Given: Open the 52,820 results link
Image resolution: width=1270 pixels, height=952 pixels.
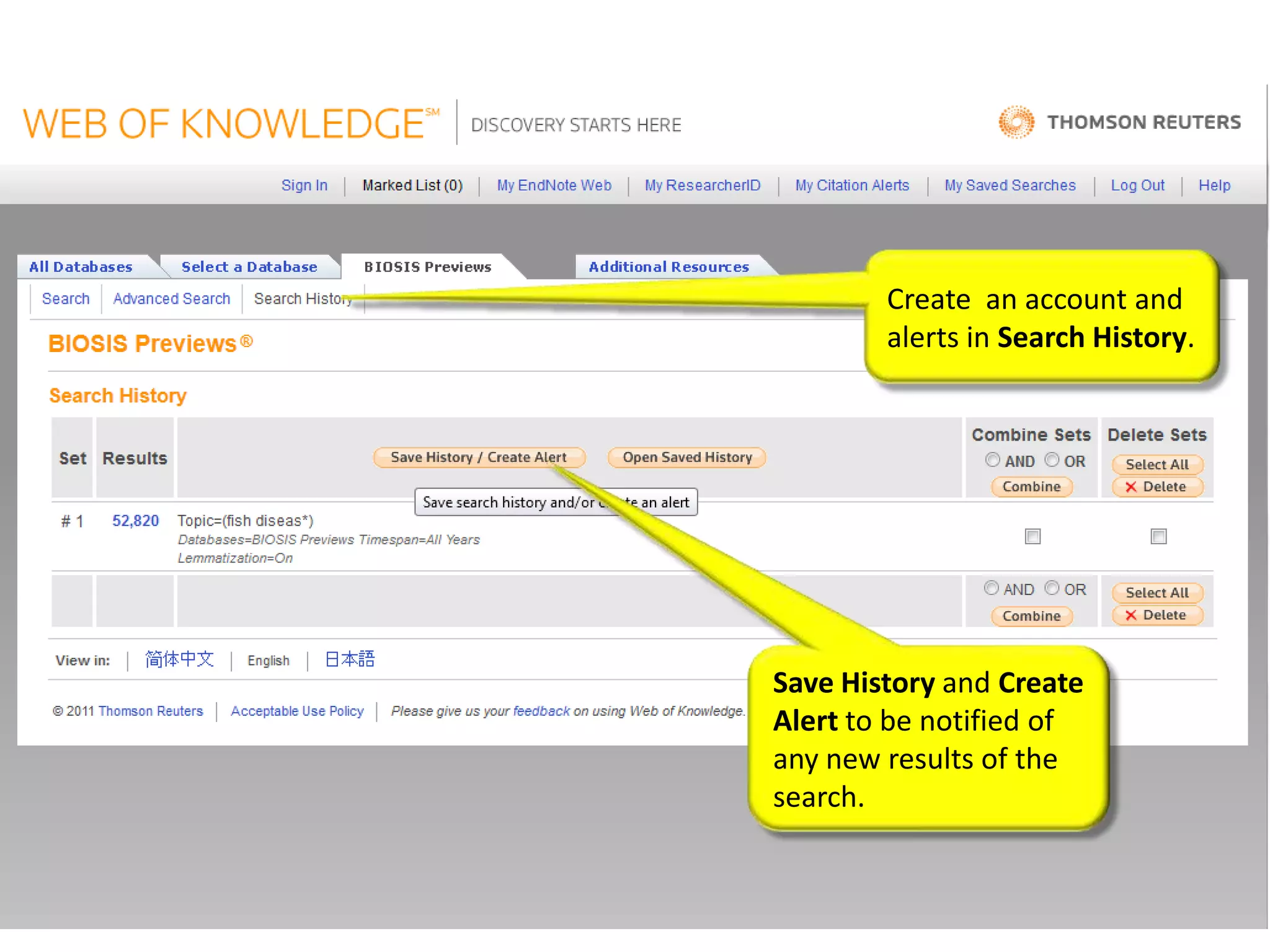Looking at the screenshot, I should coord(135,521).
